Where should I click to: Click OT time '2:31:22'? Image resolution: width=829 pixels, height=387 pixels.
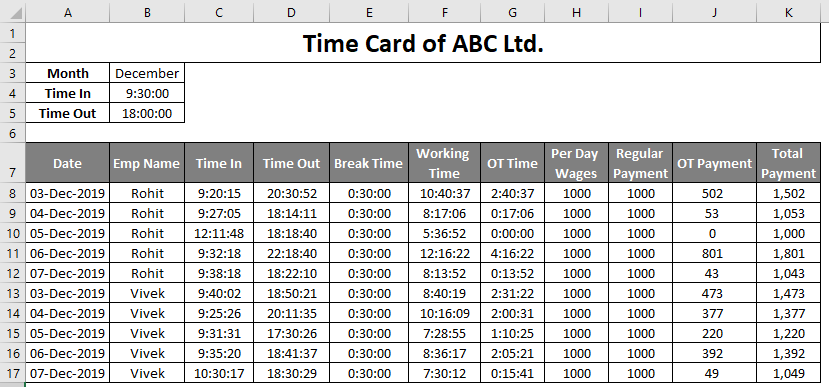pyautogui.click(x=512, y=293)
